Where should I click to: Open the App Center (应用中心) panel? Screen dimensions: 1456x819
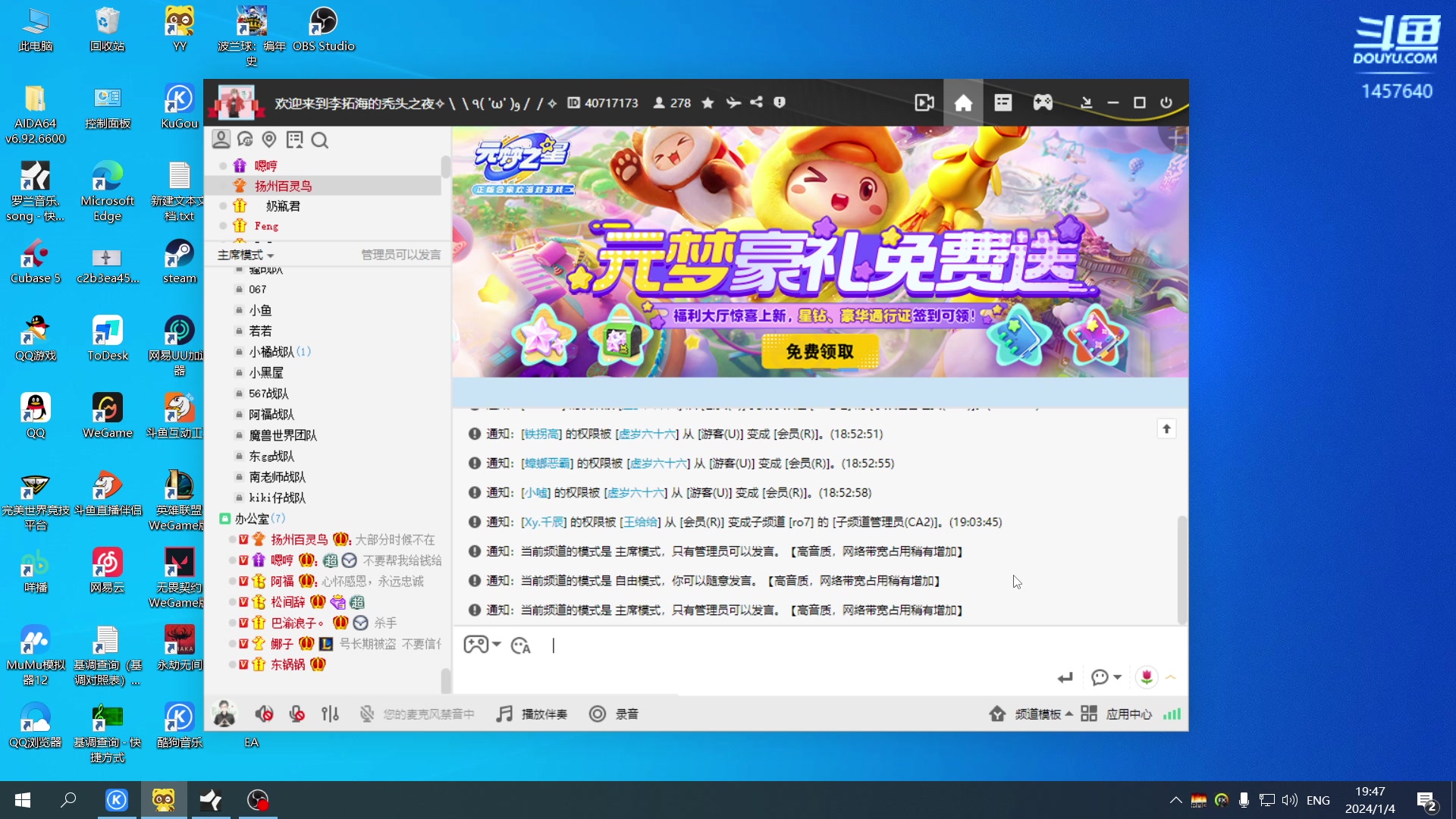click(1129, 714)
